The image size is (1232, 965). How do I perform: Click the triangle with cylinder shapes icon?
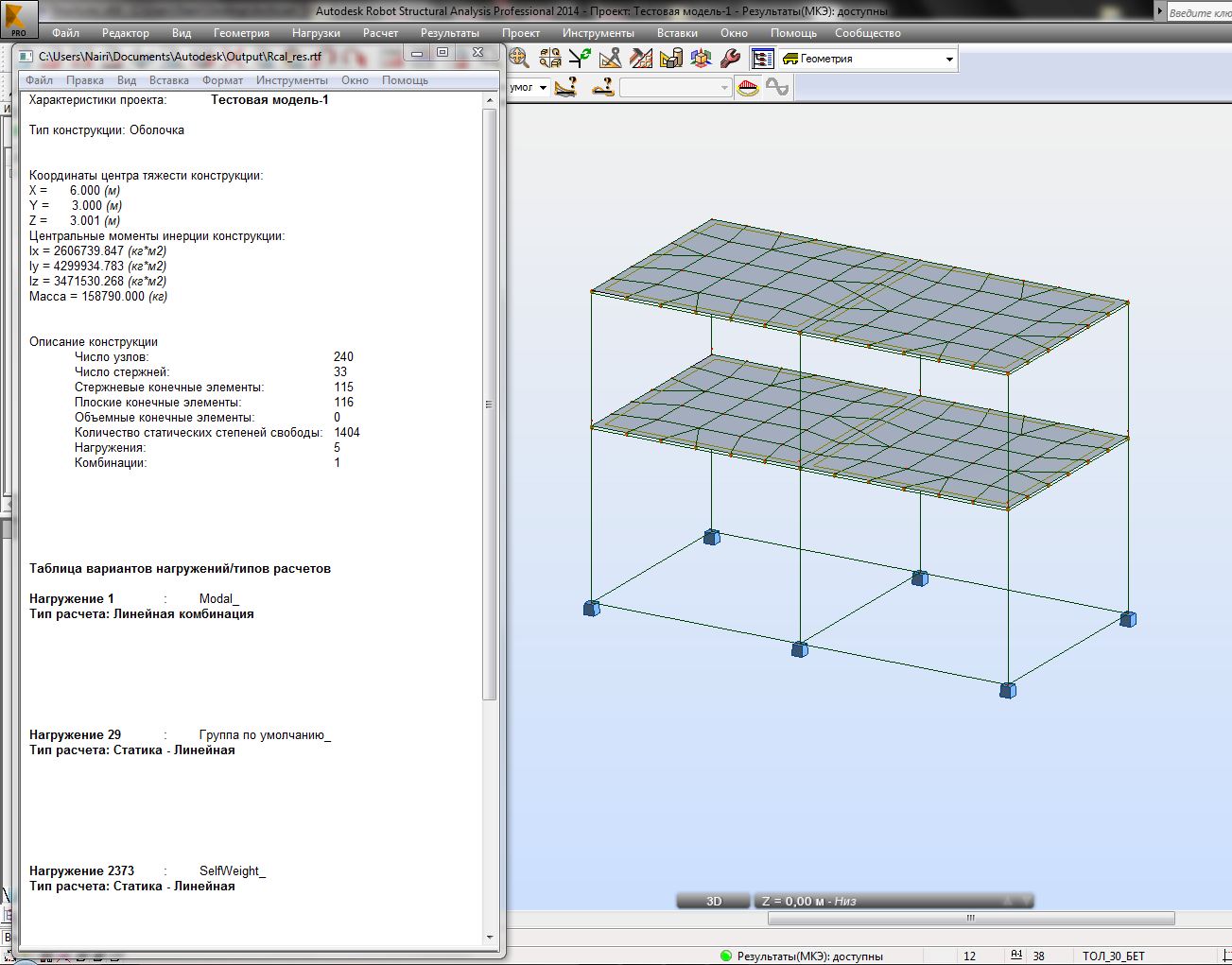[671, 59]
